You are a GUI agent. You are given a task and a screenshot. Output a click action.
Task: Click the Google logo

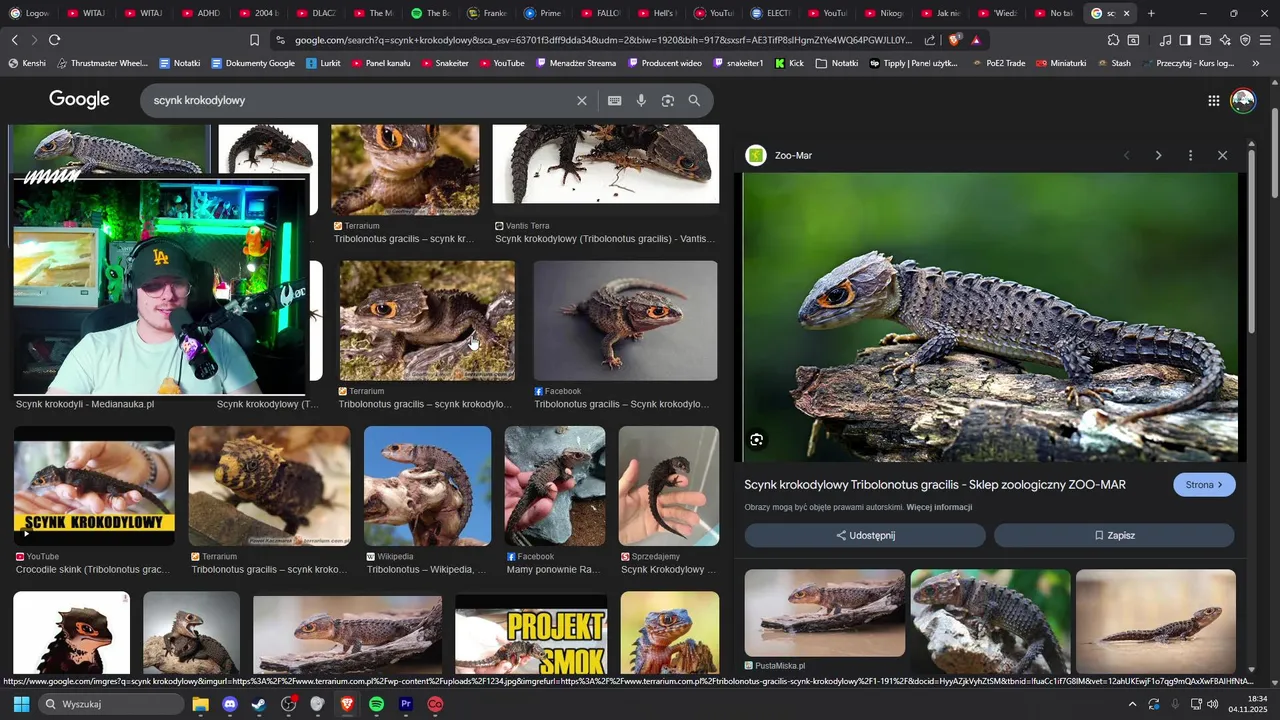[79, 100]
